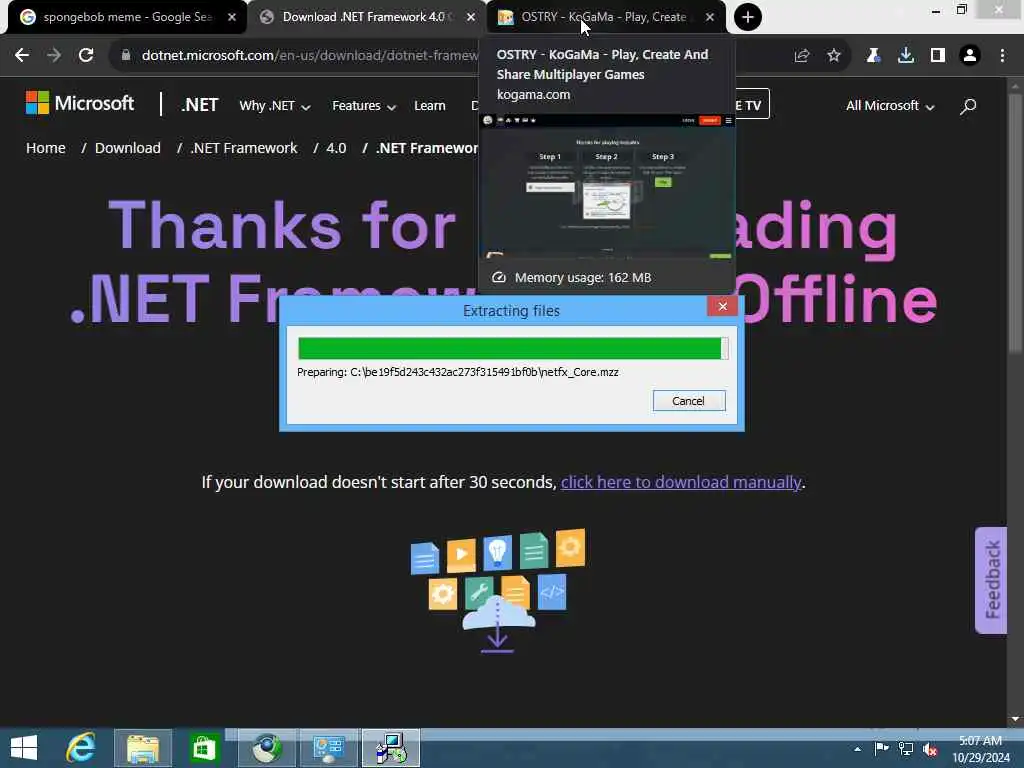The image size is (1024, 768).
Task: Click the Microsoft logo
Action: (x=80, y=103)
